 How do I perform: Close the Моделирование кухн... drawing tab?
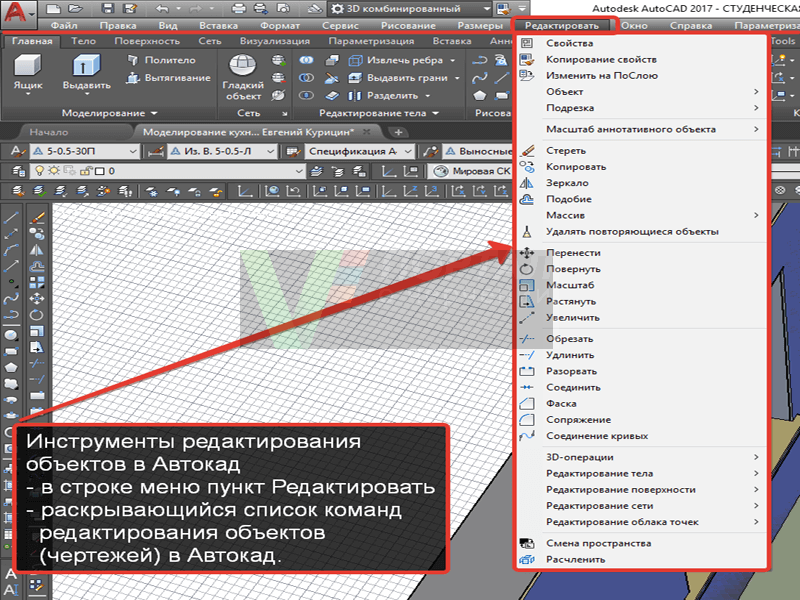coord(366,132)
